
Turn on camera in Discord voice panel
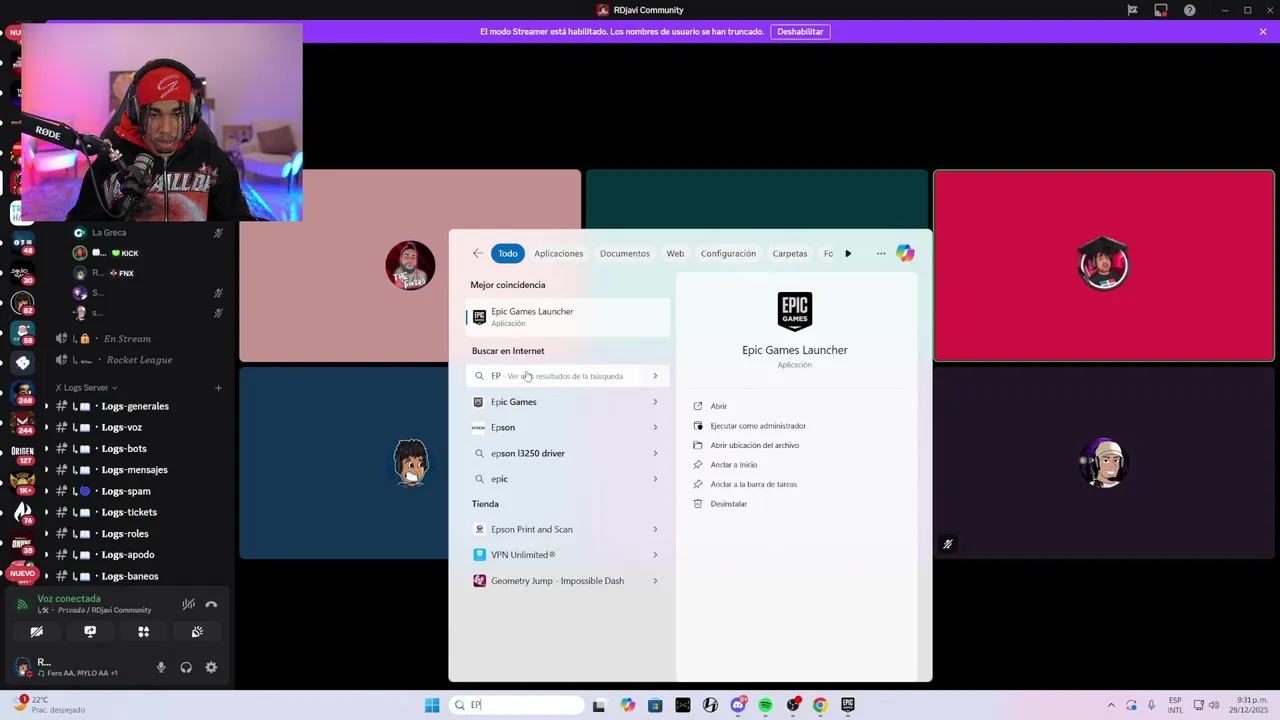(x=36, y=632)
